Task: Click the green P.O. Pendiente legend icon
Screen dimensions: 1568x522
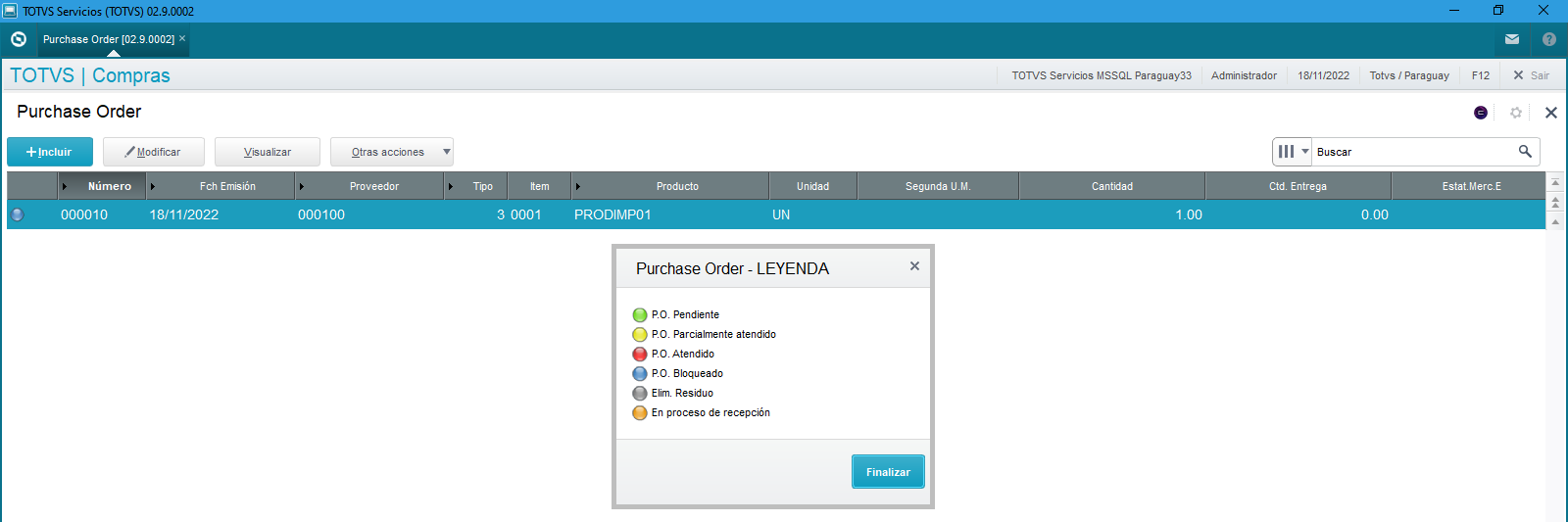Action: coord(640,315)
